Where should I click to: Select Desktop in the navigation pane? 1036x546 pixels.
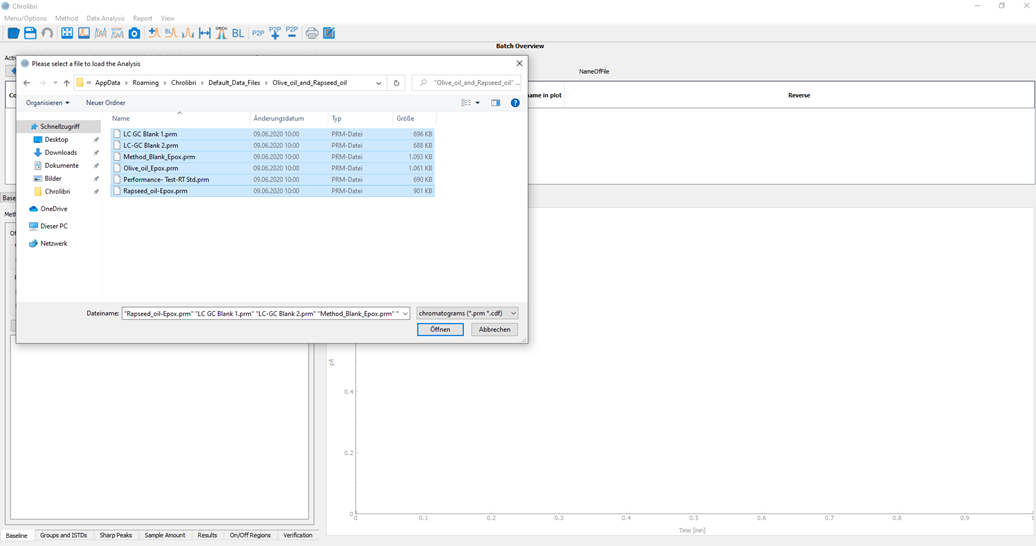point(56,139)
